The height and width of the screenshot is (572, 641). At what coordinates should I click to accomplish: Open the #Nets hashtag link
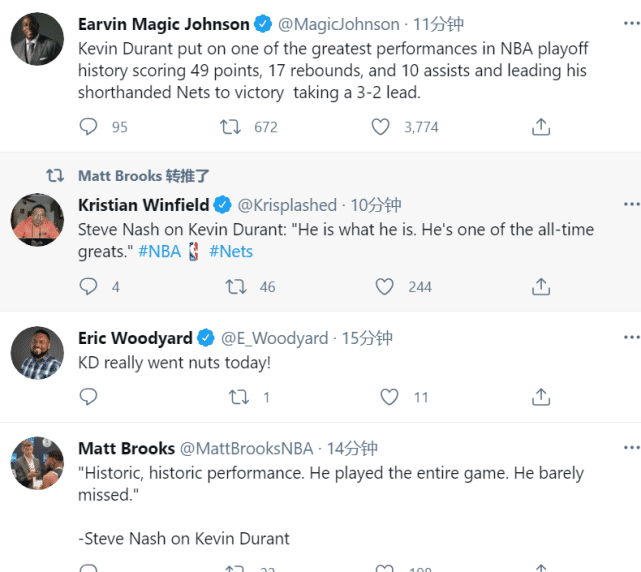(231, 251)
